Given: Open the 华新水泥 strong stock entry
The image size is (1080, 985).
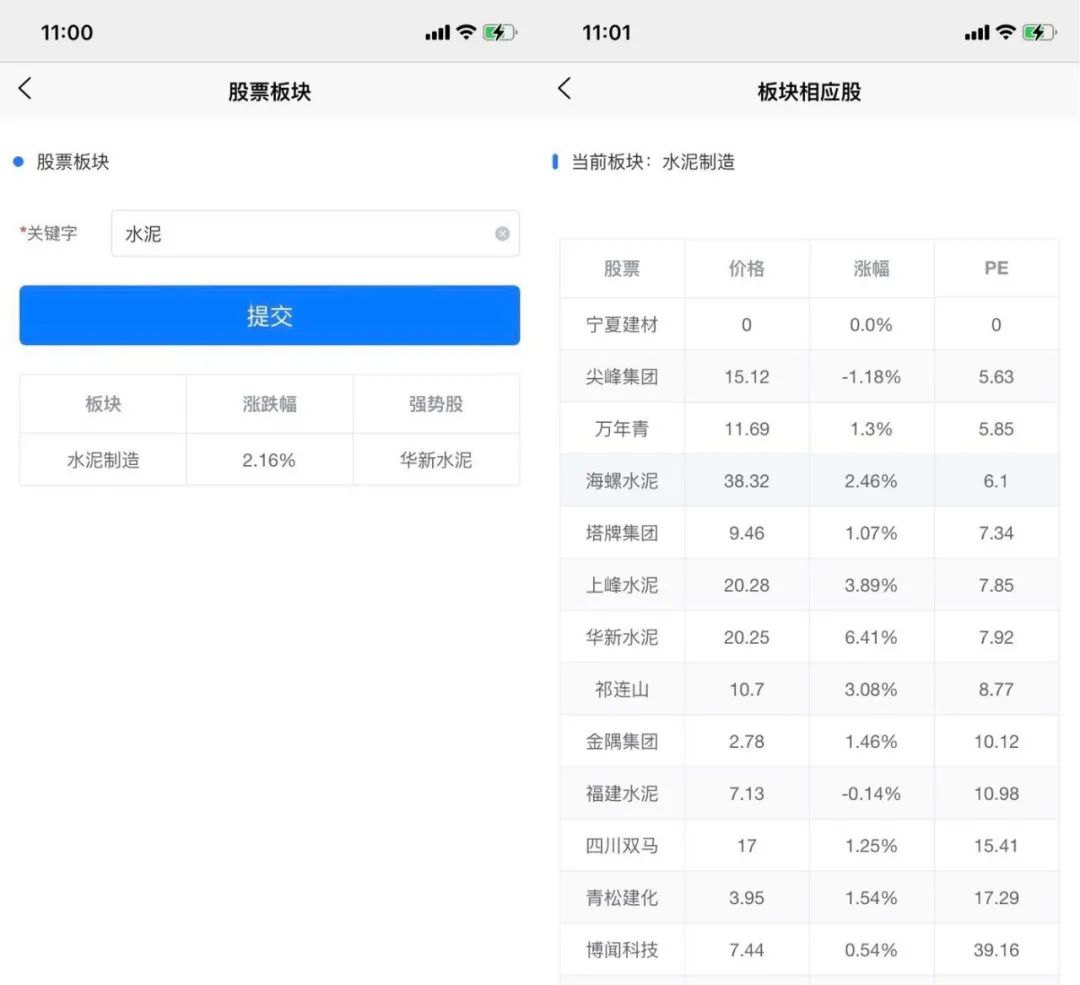Looking at the screenshot, I should 436,459.
